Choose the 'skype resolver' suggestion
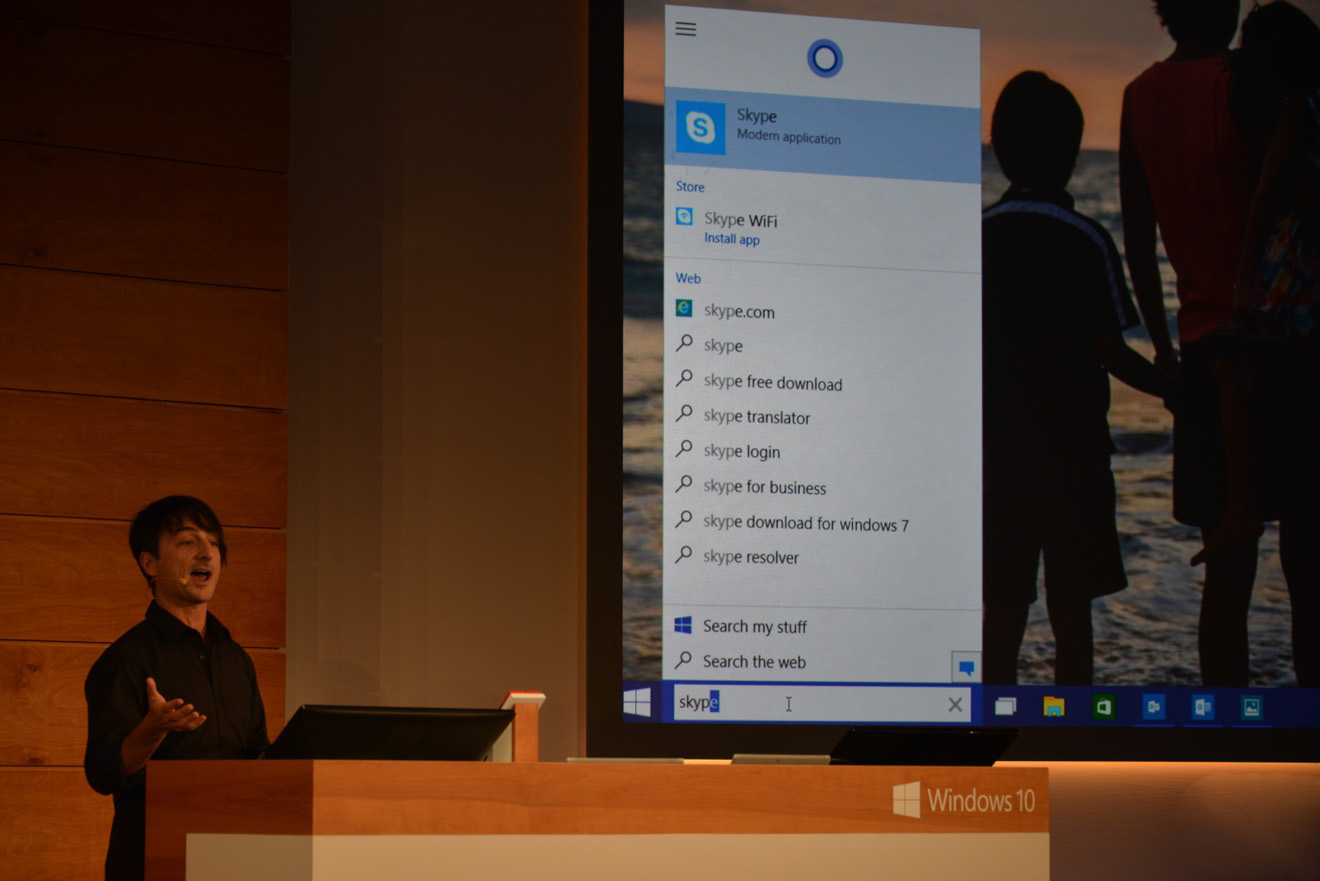This screenshot has height=881, width=1320. point(750,557)
